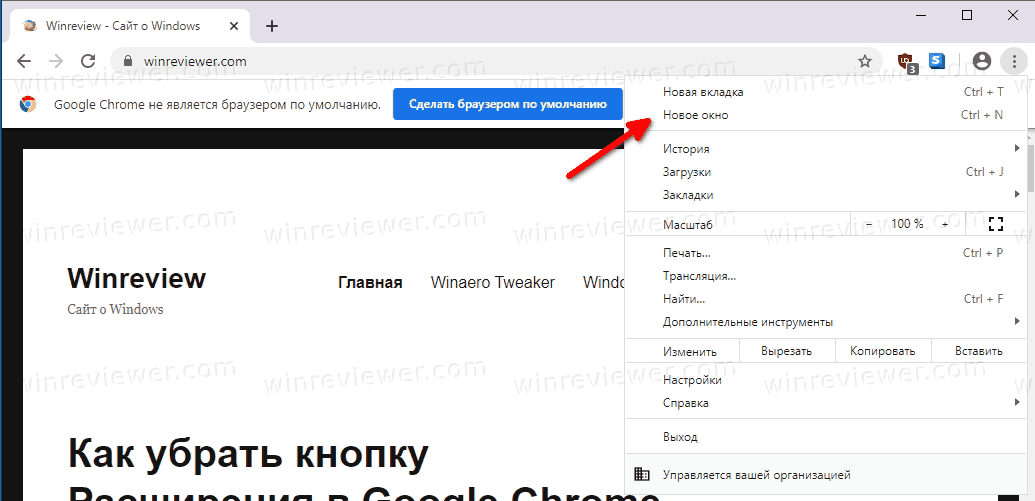Click Управляется вашей организацией entry
The height and width of the screenshot is (501, 1035).
(826, 475)
